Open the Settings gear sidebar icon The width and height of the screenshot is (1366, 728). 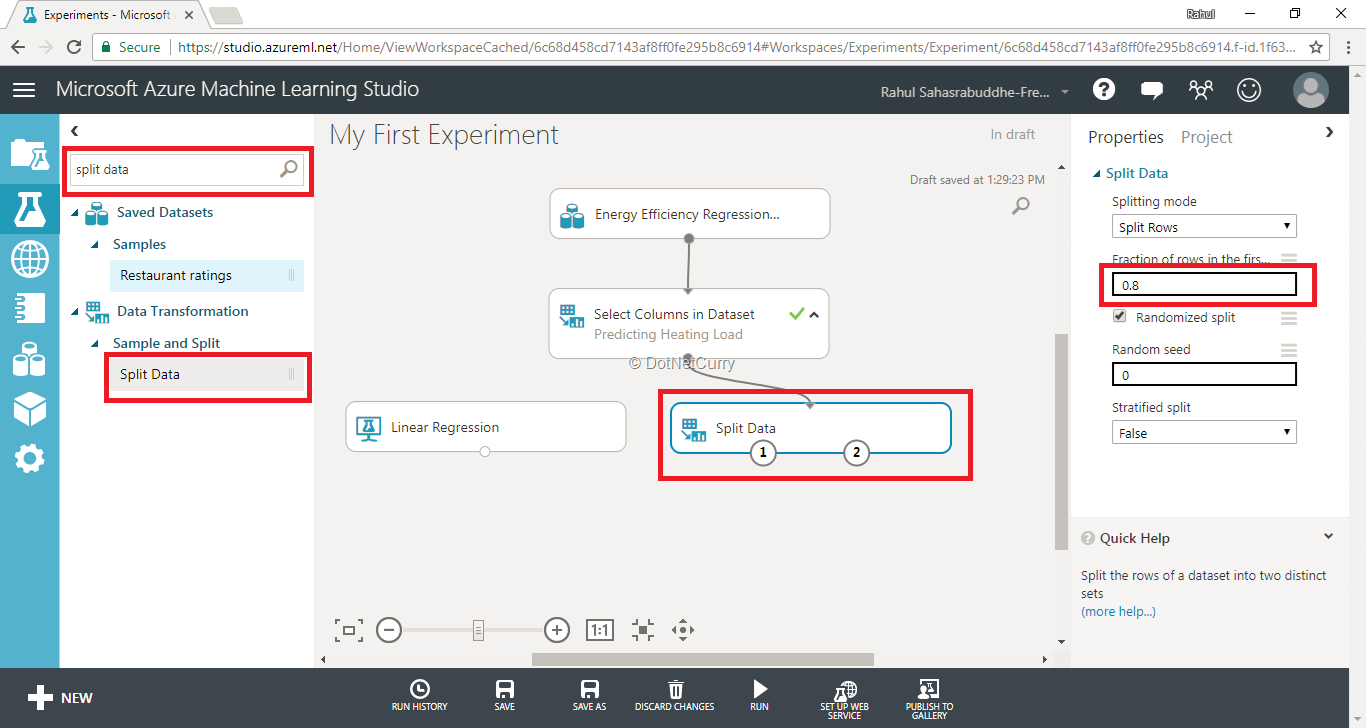tap(29, 459)
